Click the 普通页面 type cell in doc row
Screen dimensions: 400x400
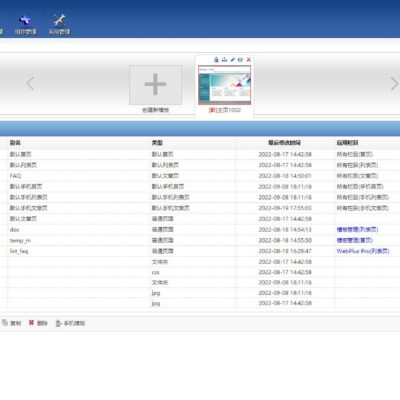162,229
